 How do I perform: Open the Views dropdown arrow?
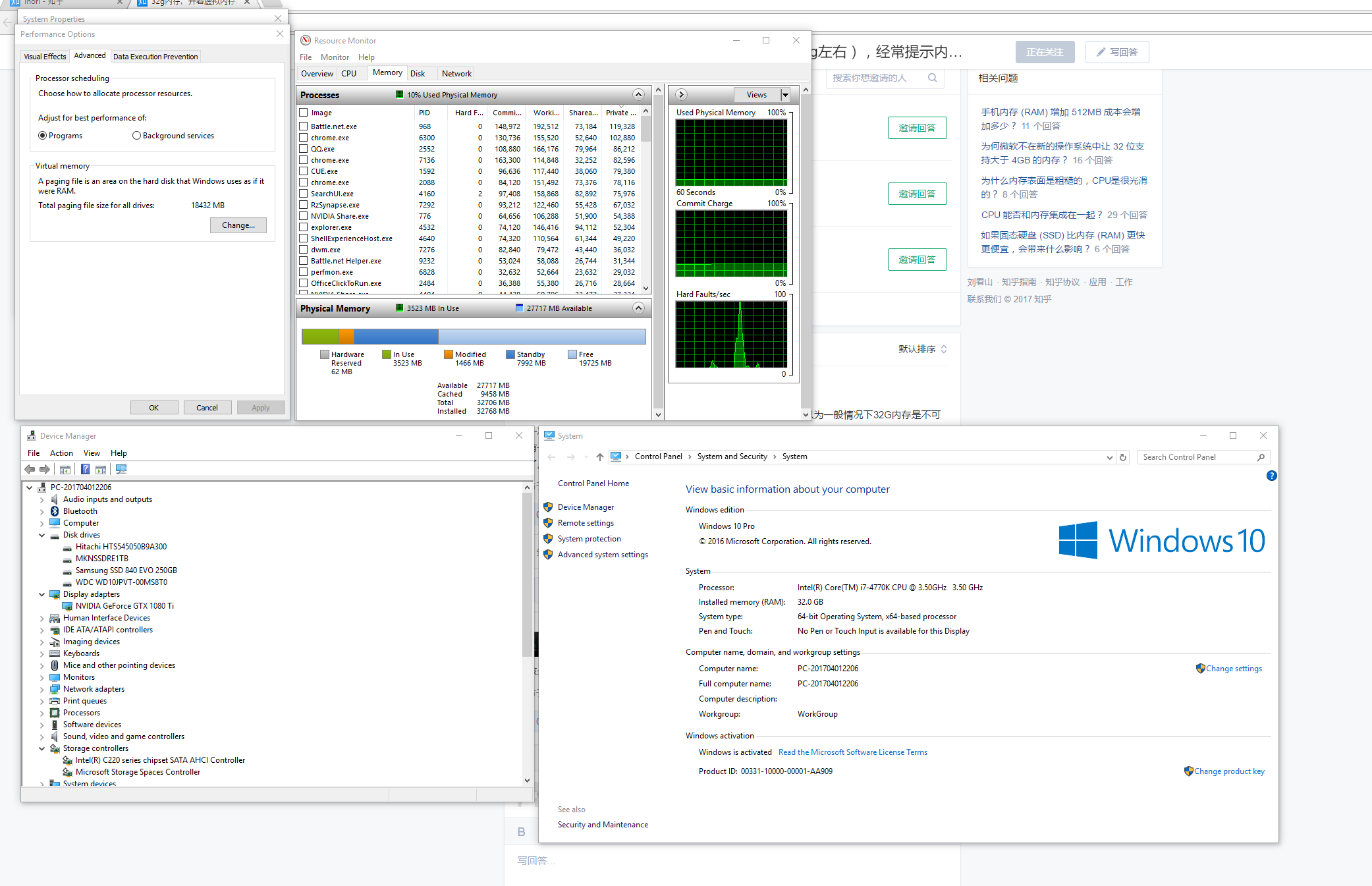pyautogui.click(x=784, y=94)
